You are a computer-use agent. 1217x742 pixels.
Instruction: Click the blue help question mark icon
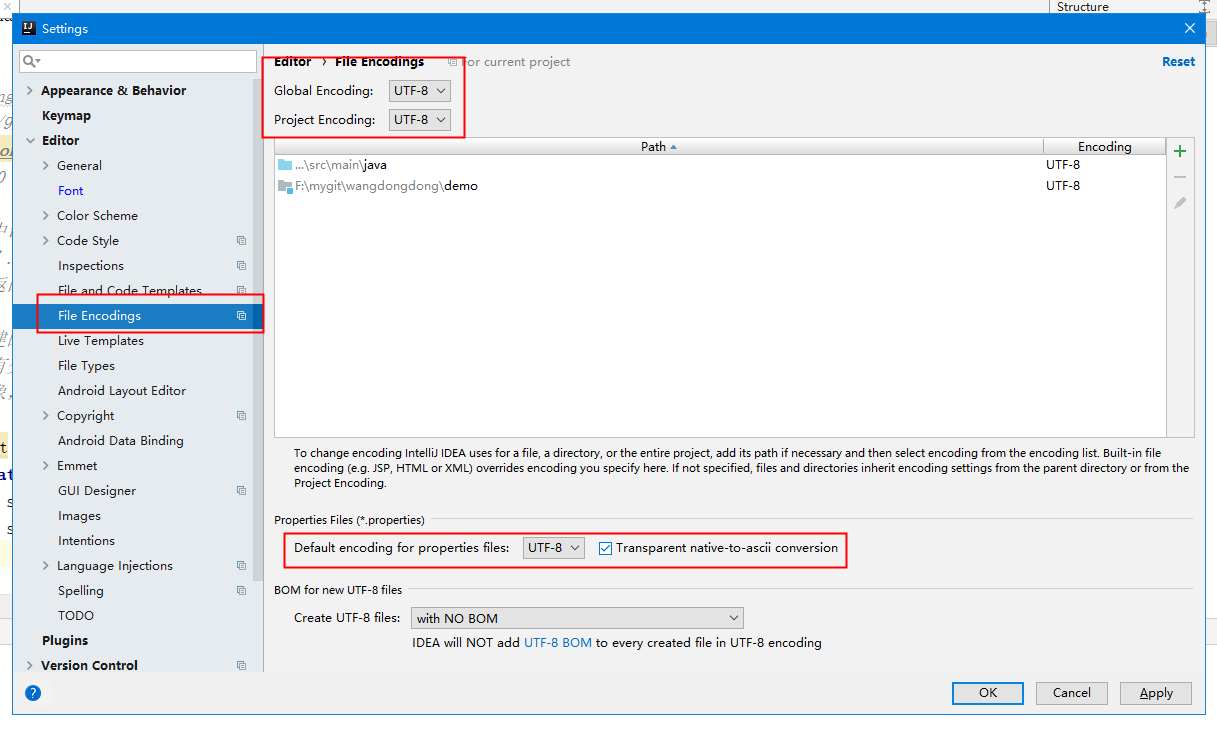pyautogui.click(x=33, y=692)
